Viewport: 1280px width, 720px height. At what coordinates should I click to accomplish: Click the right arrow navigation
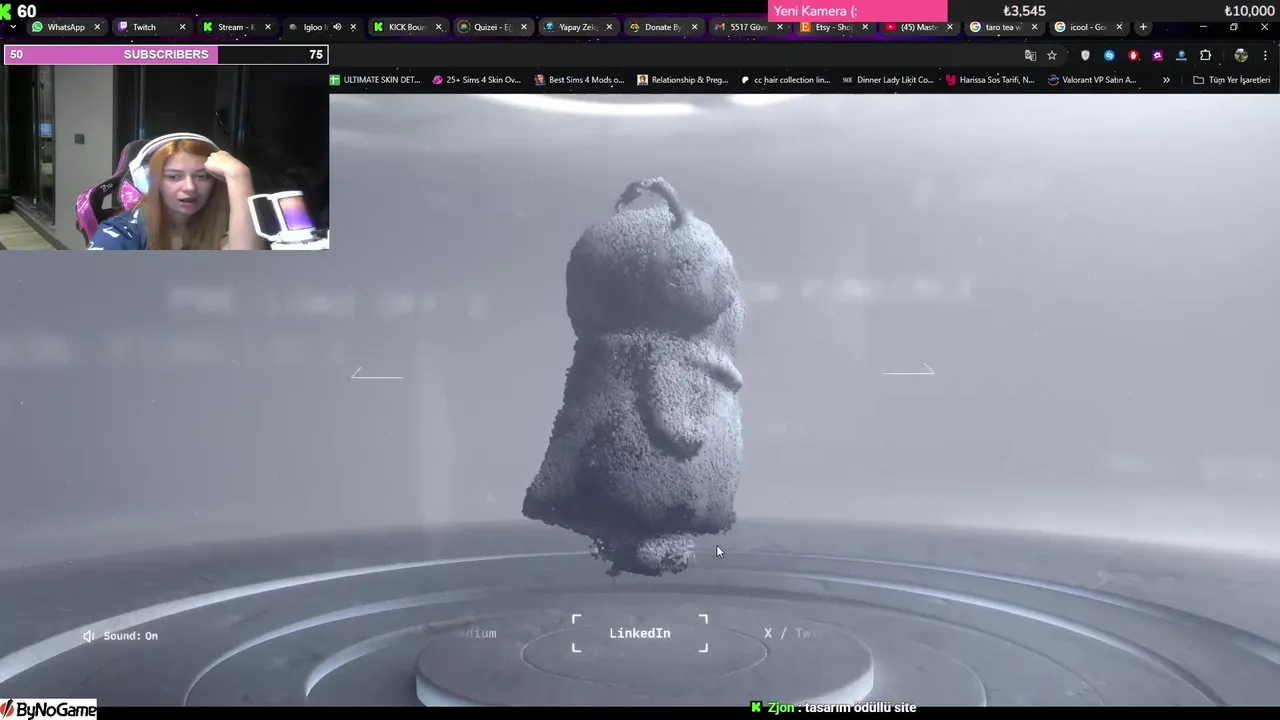point(908,370)
